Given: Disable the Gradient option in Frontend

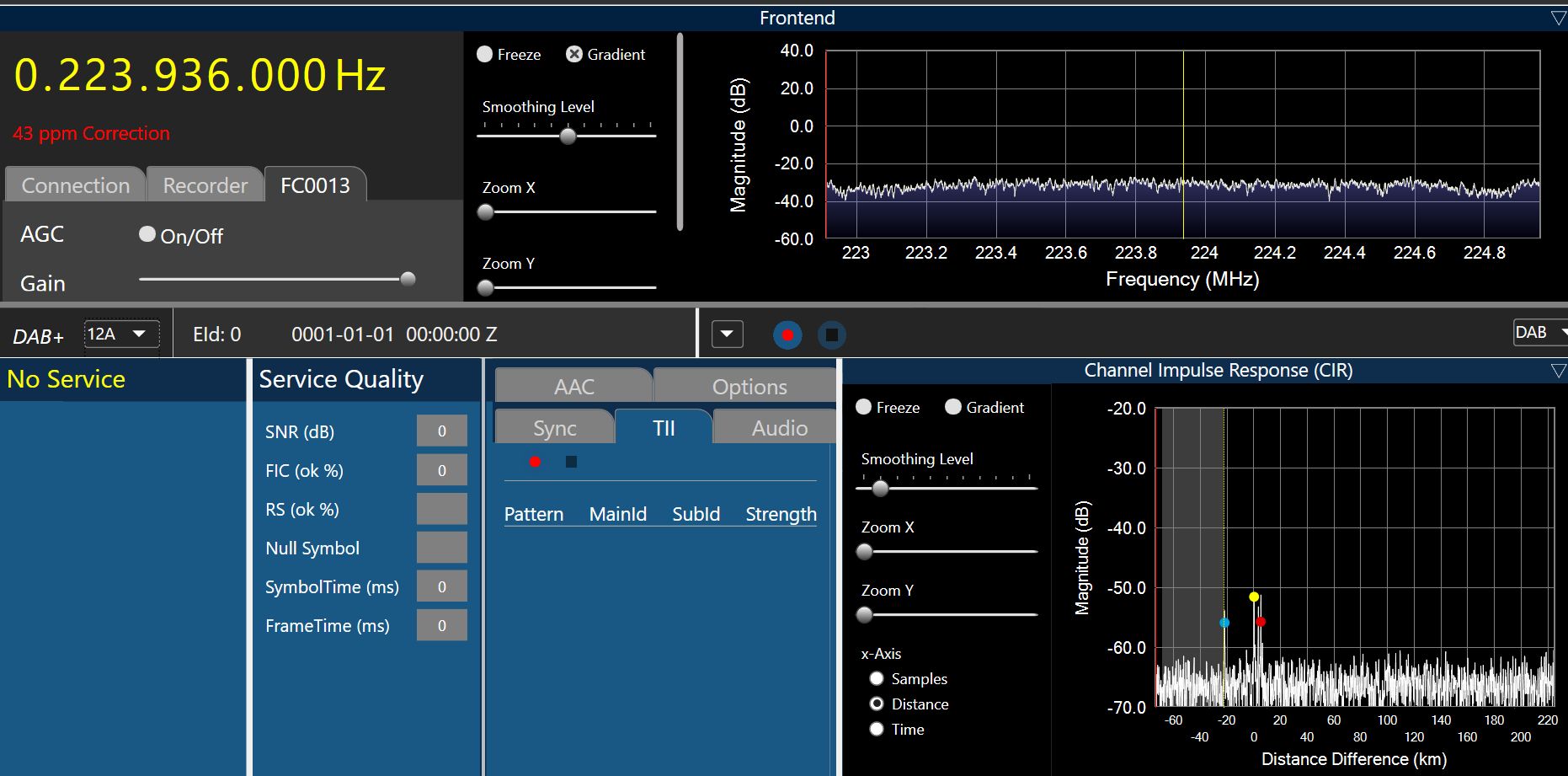Looking at the screenshot, I should [574, 54].
